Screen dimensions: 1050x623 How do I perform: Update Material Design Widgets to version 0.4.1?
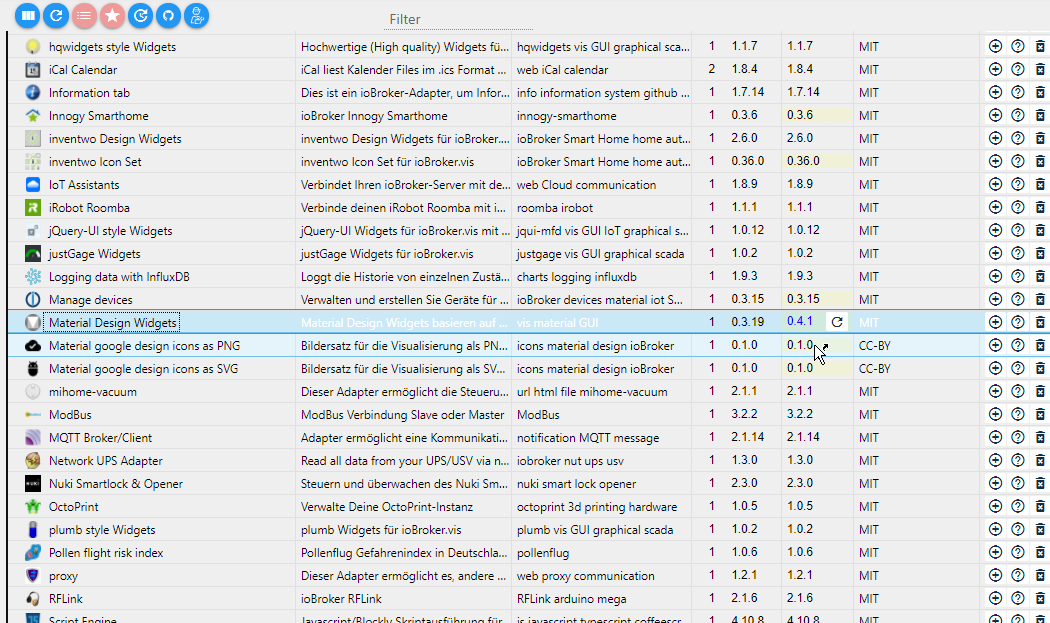[x=837, y=322]
